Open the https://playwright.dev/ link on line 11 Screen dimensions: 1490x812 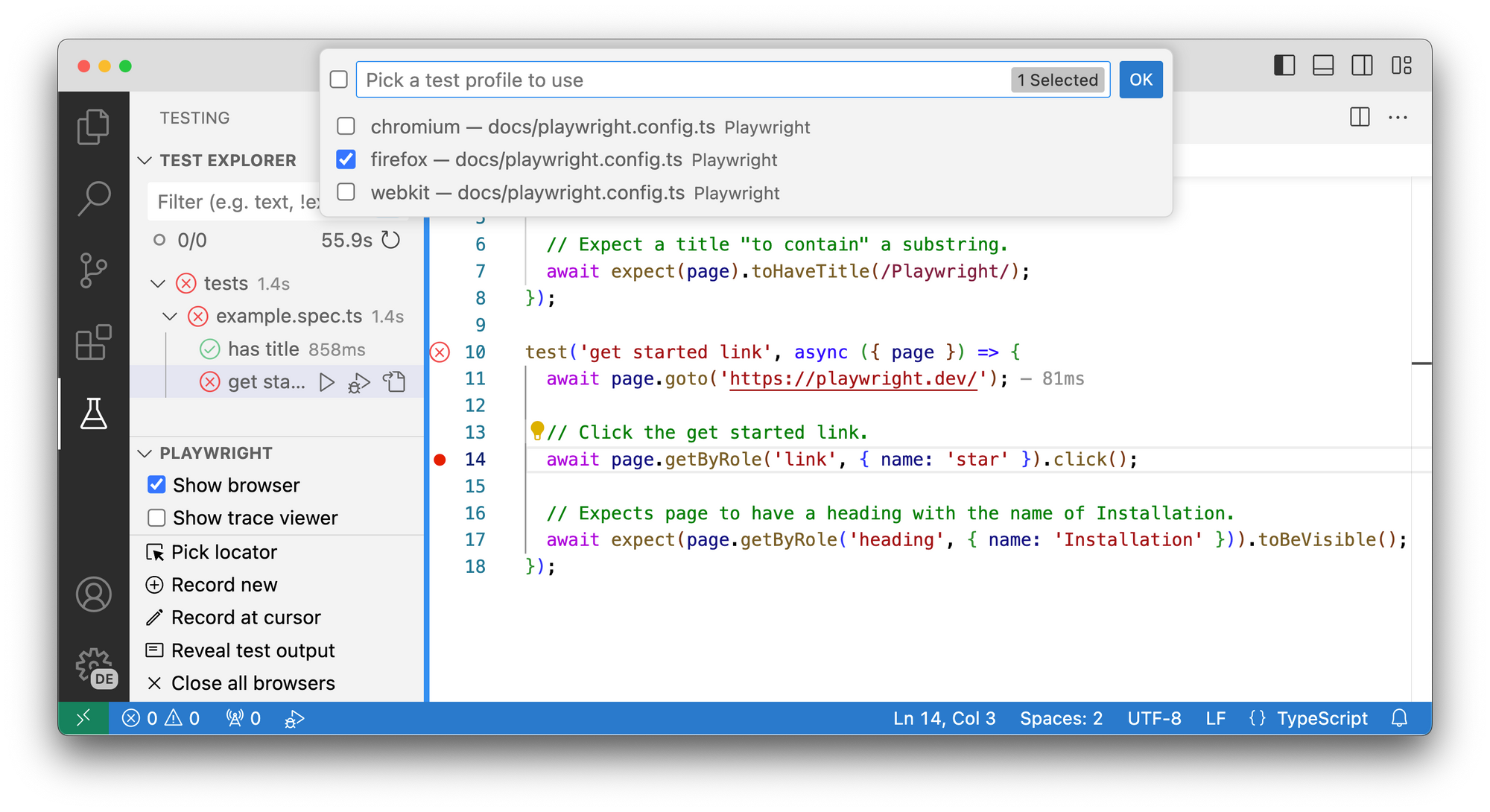coord(853,378)
